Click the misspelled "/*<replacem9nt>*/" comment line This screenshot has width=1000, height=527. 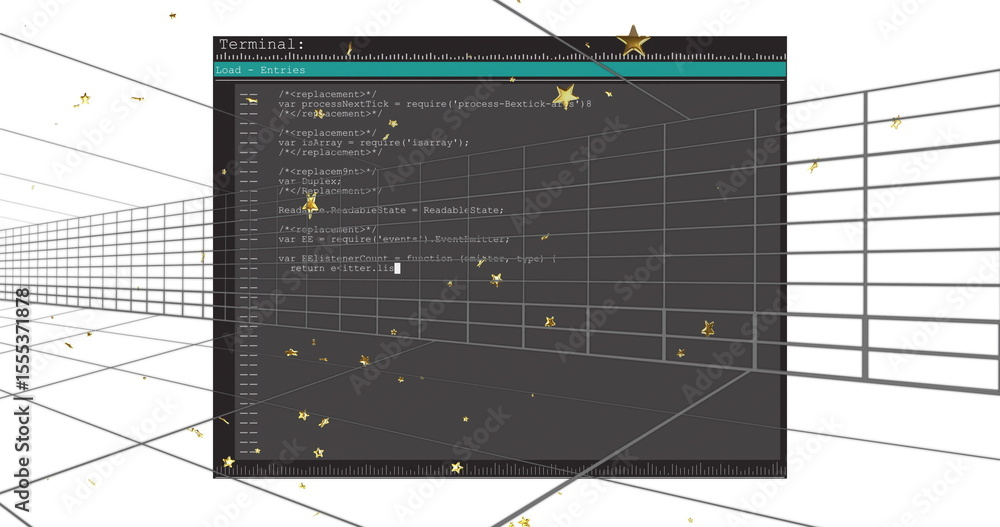[x=330, y=172]
